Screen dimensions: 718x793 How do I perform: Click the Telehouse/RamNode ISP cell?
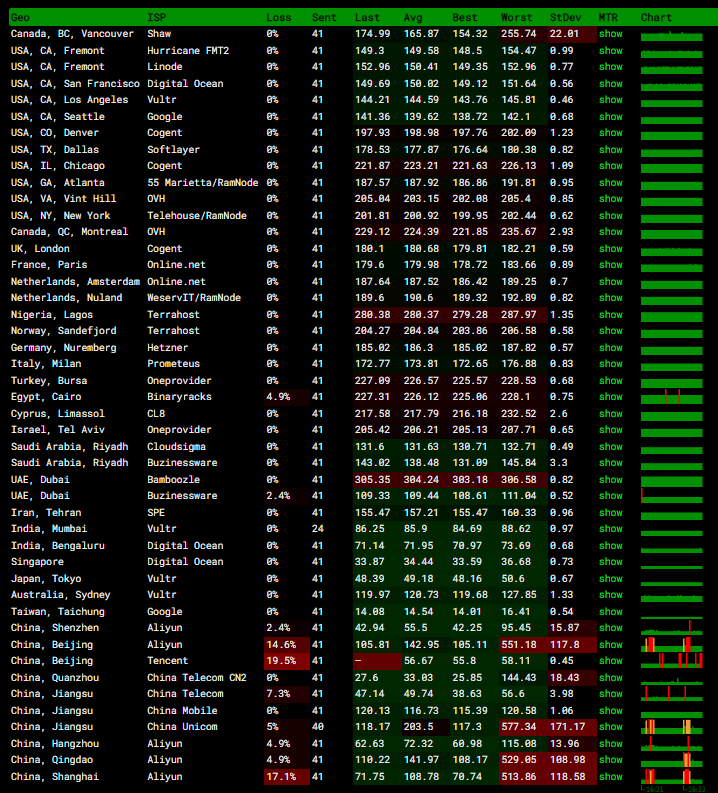coord(197,215)
